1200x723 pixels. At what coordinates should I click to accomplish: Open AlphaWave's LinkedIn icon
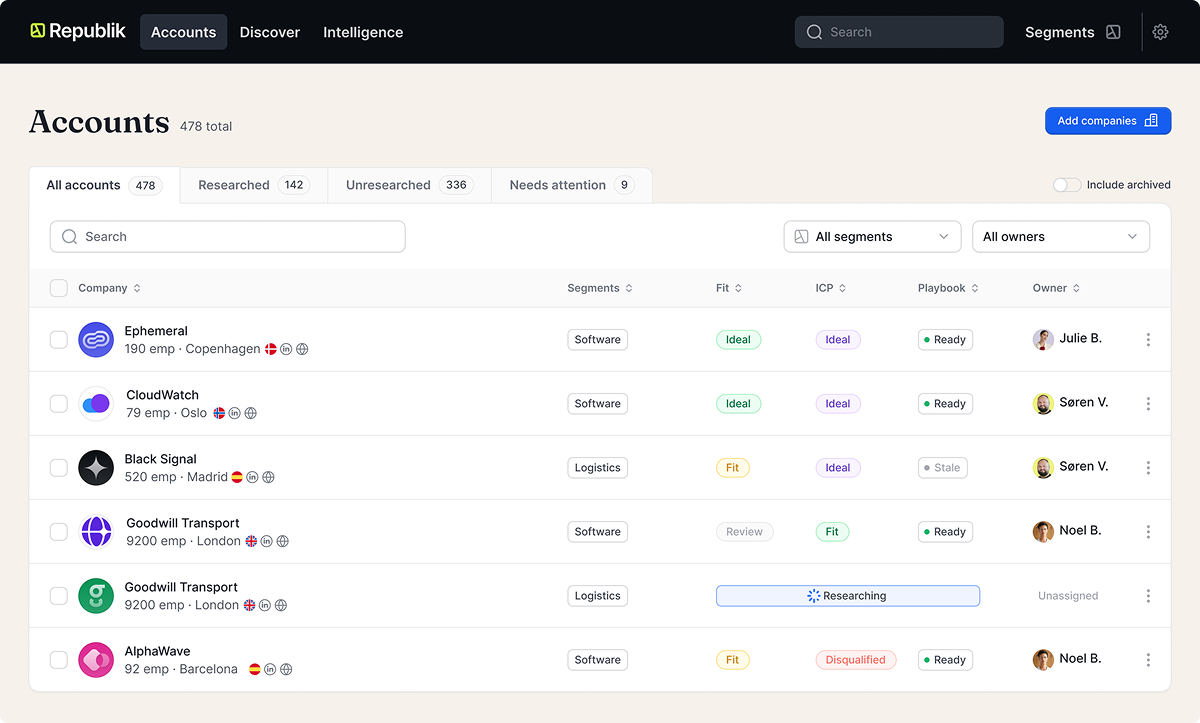270,669
